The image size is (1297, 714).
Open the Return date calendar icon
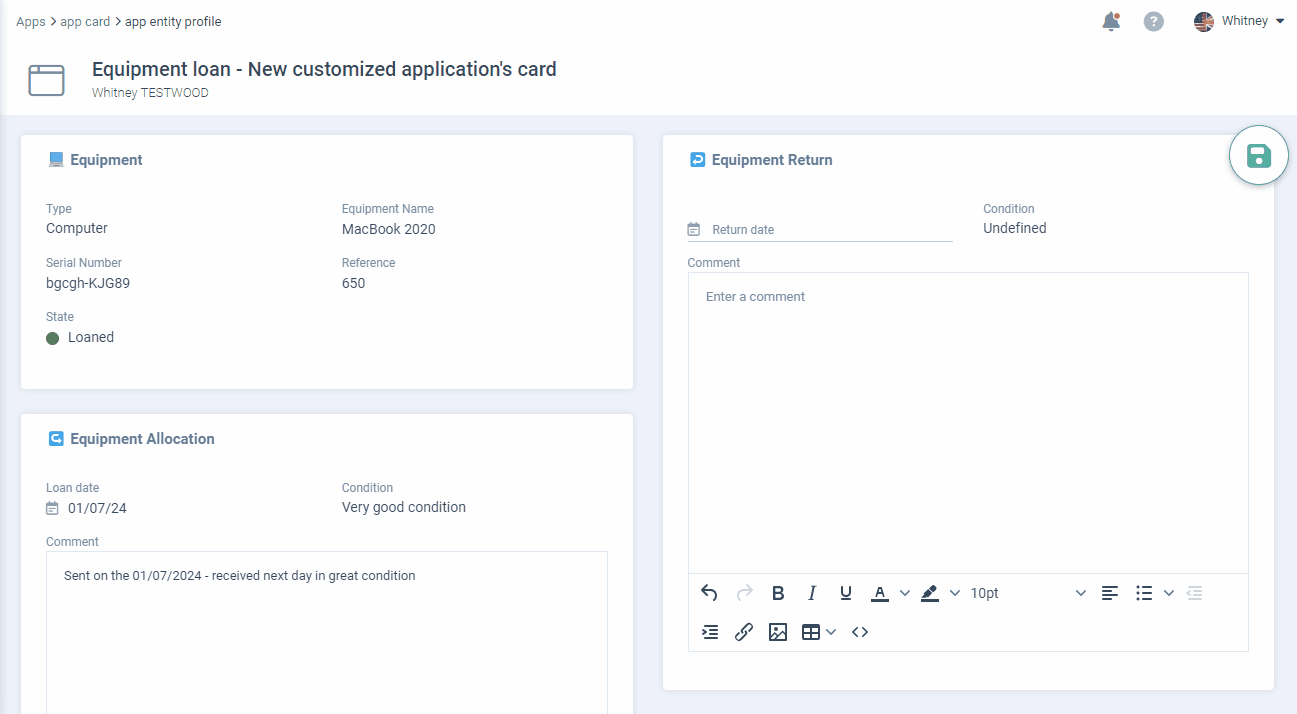pyautogui.click(x=694, y=230)
